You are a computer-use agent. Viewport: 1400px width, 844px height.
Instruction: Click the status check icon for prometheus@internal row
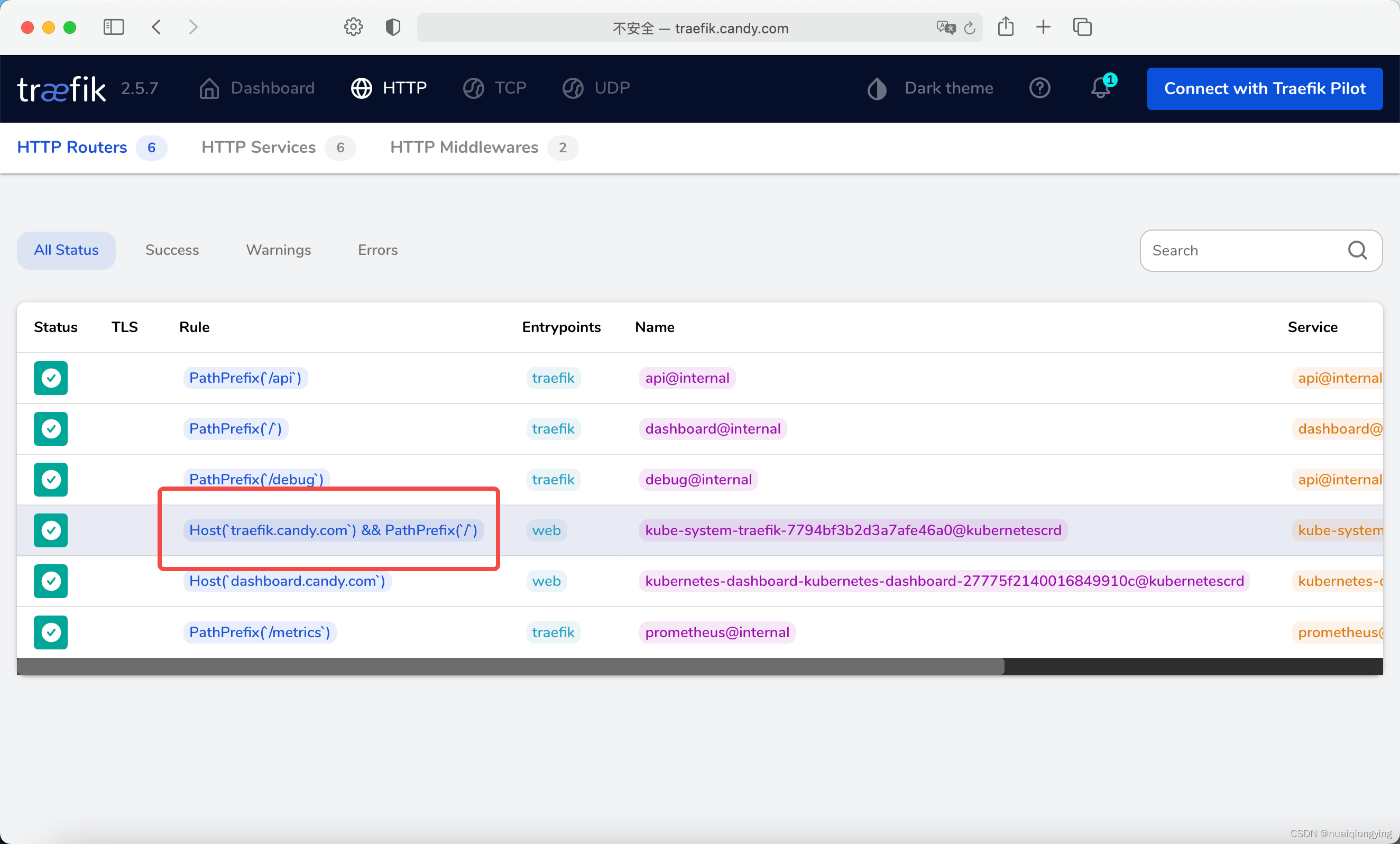[51, 632]
